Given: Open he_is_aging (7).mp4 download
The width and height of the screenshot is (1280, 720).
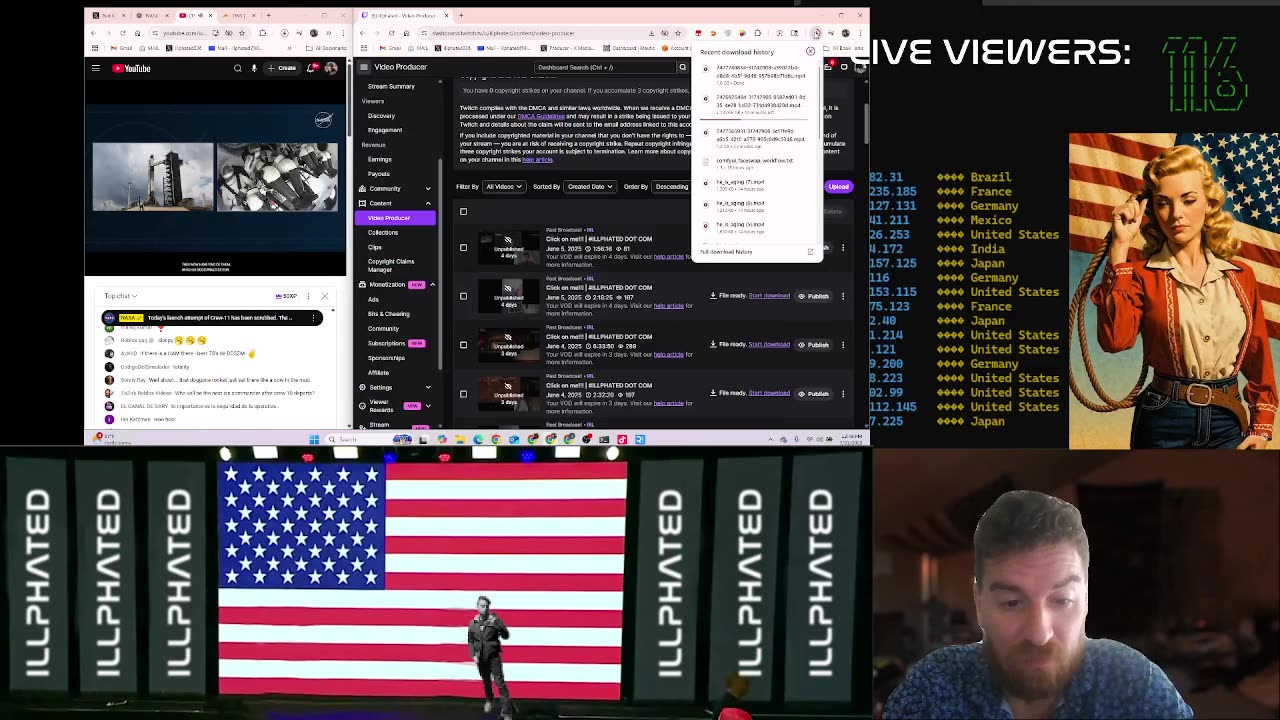Looking at the screenshot, I should click(x=741, y=182).
